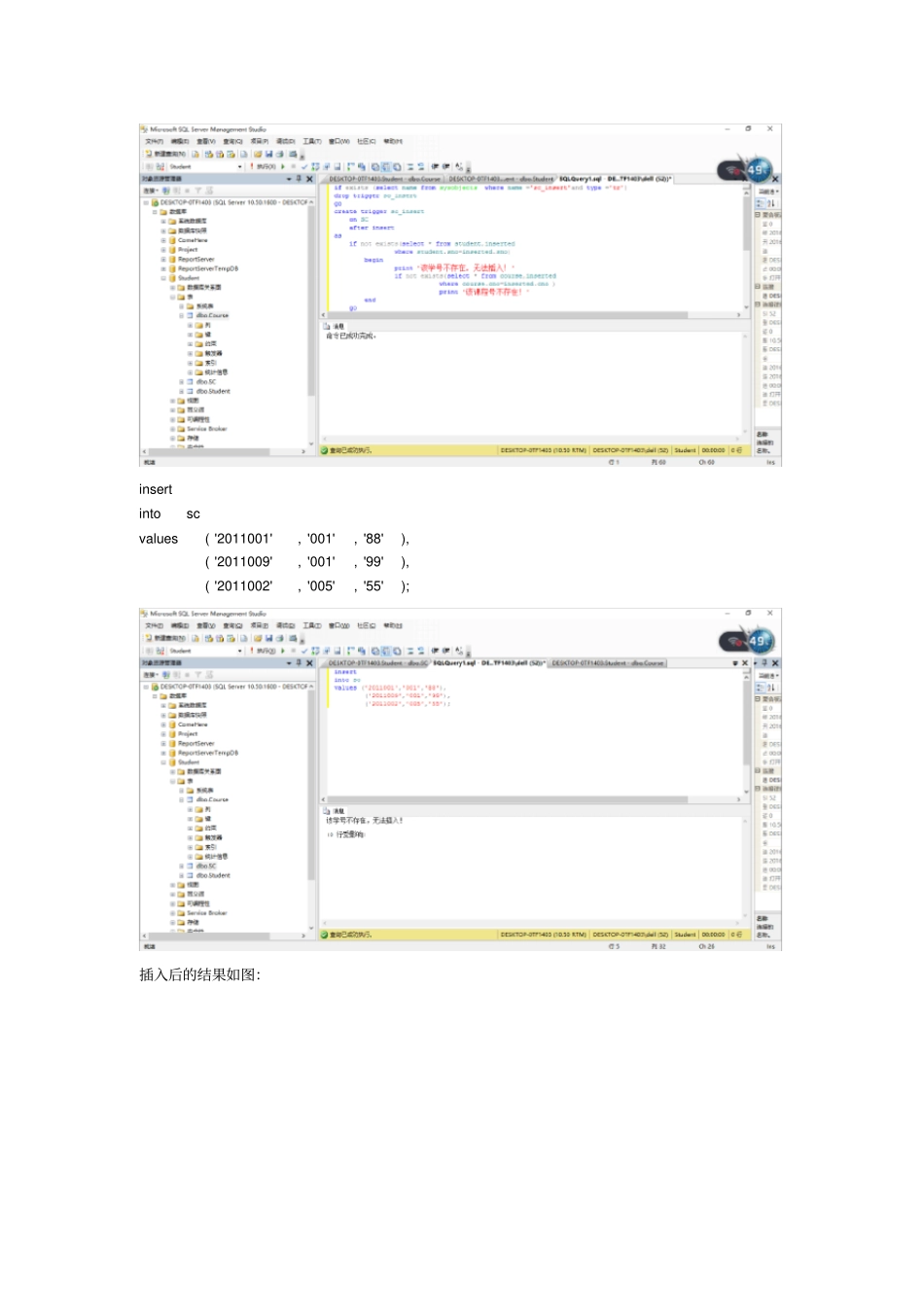
Task: Open Connect (连接) dropdown in lower Object Explorer
Action: click(x=151, y=675)
